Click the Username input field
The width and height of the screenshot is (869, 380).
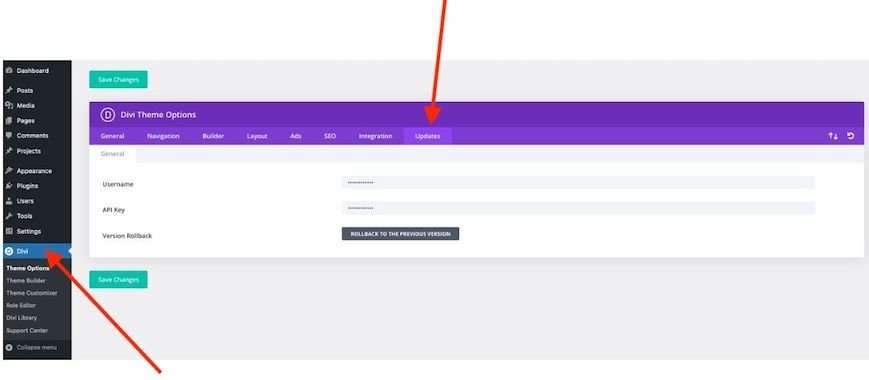click(578, 183)
